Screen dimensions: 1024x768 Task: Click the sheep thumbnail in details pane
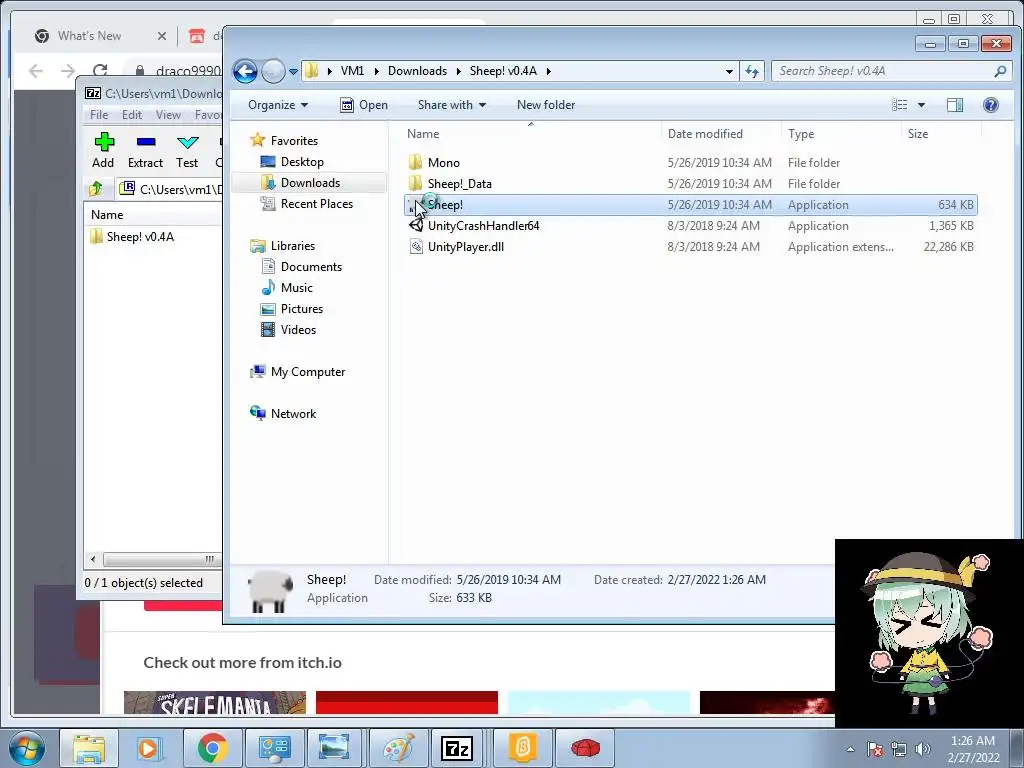(x=270, y=590)
